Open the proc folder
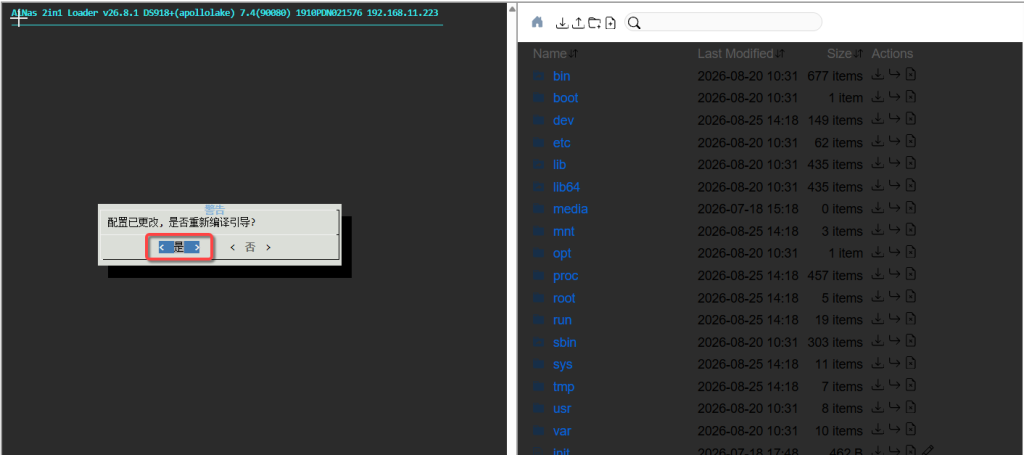Viewport: 1024px width, 455px height. click(566, 275)
